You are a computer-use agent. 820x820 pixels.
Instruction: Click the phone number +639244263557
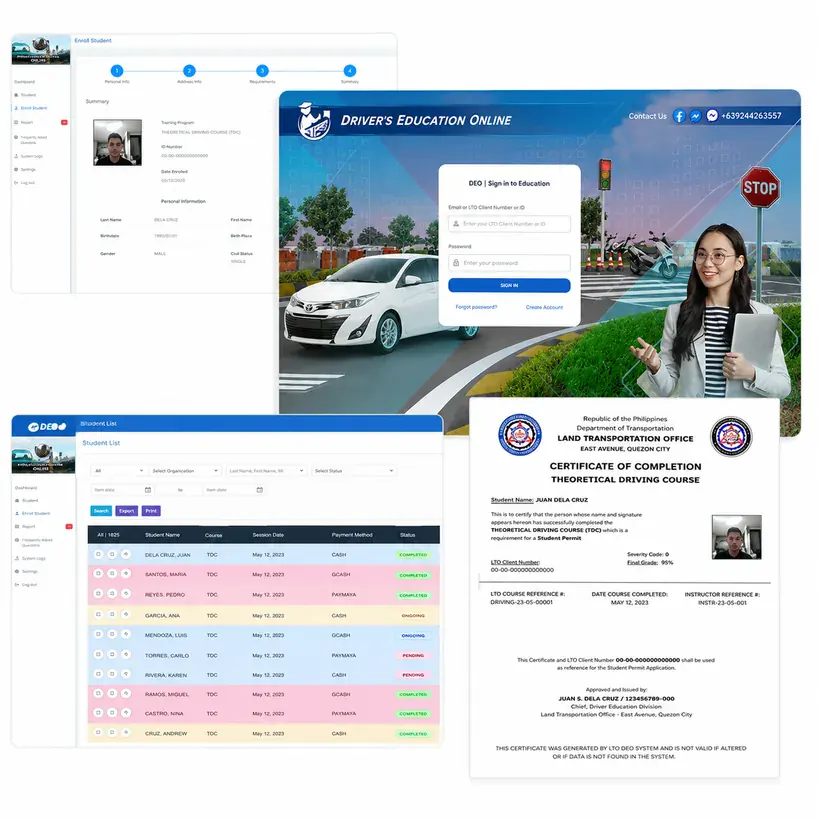point(751,116)
